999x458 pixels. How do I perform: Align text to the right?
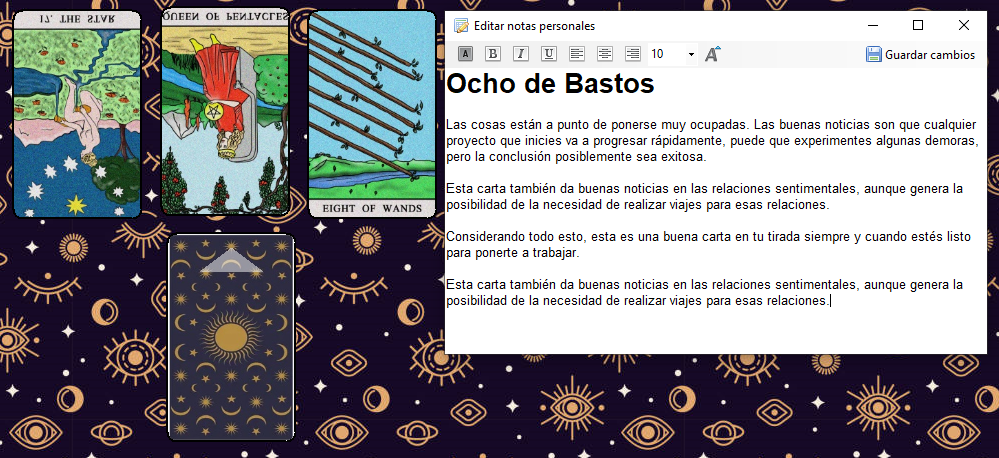[x=633, y=54]
